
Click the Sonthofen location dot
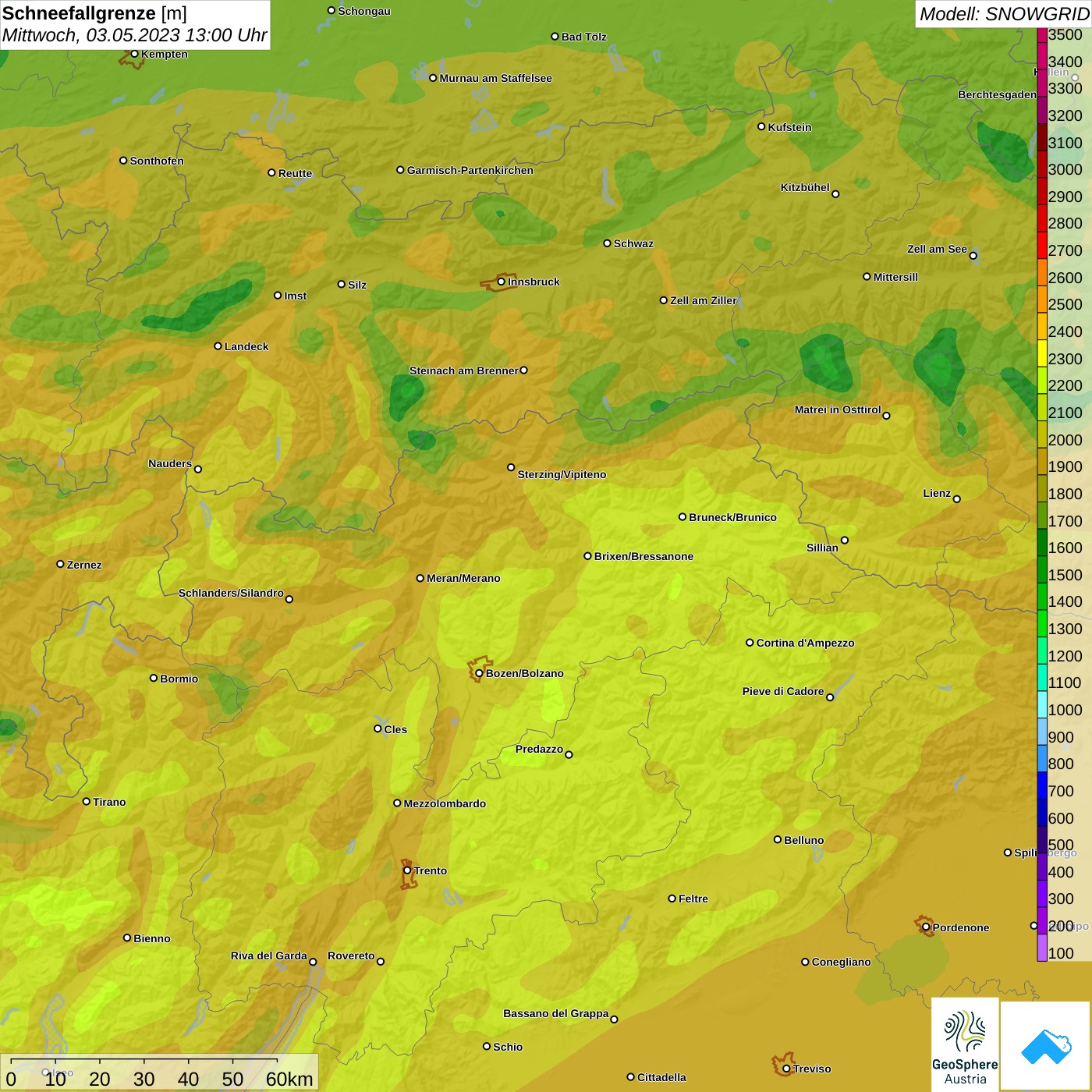click(x=123, y=160)
